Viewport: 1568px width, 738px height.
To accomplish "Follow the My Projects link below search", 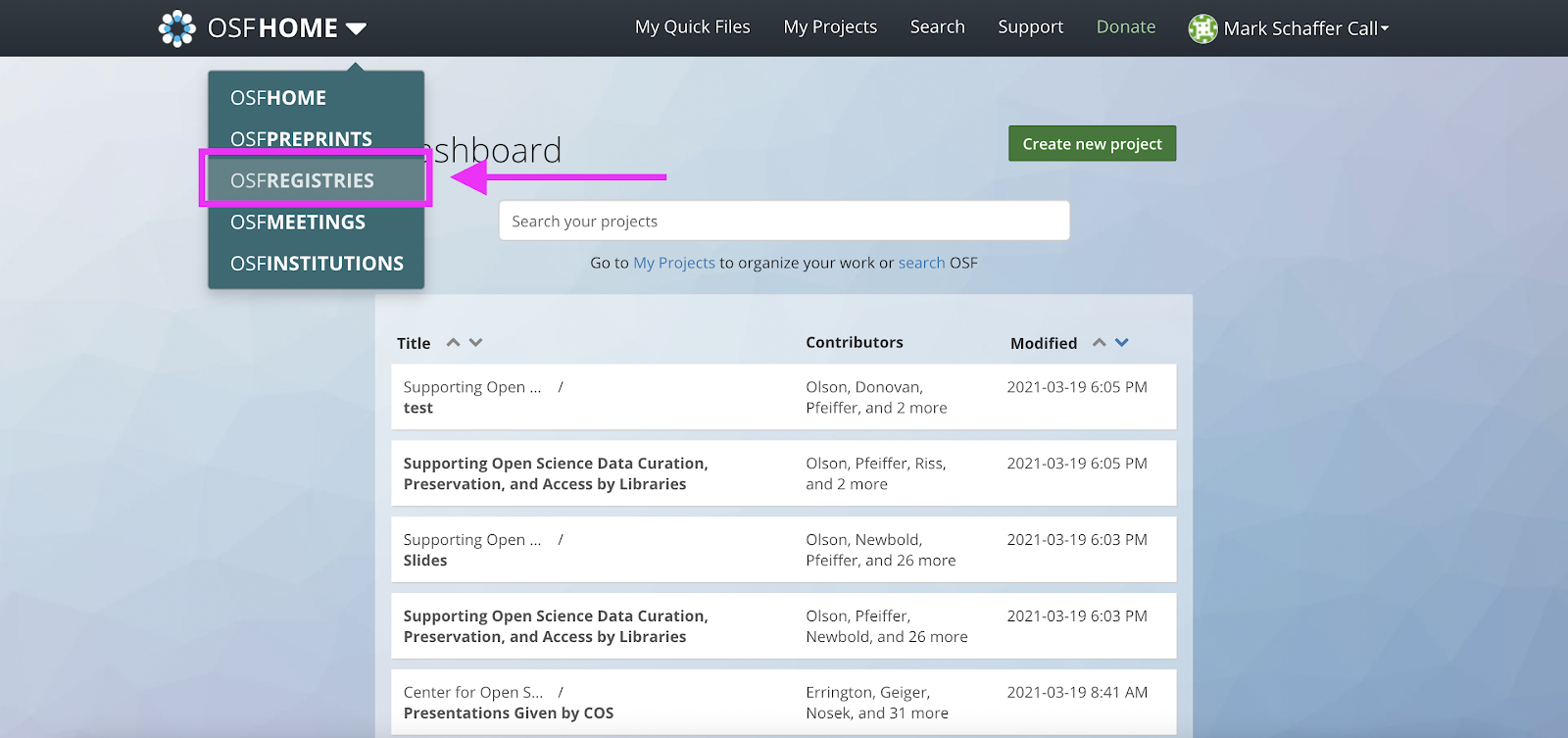I will 674,263.
